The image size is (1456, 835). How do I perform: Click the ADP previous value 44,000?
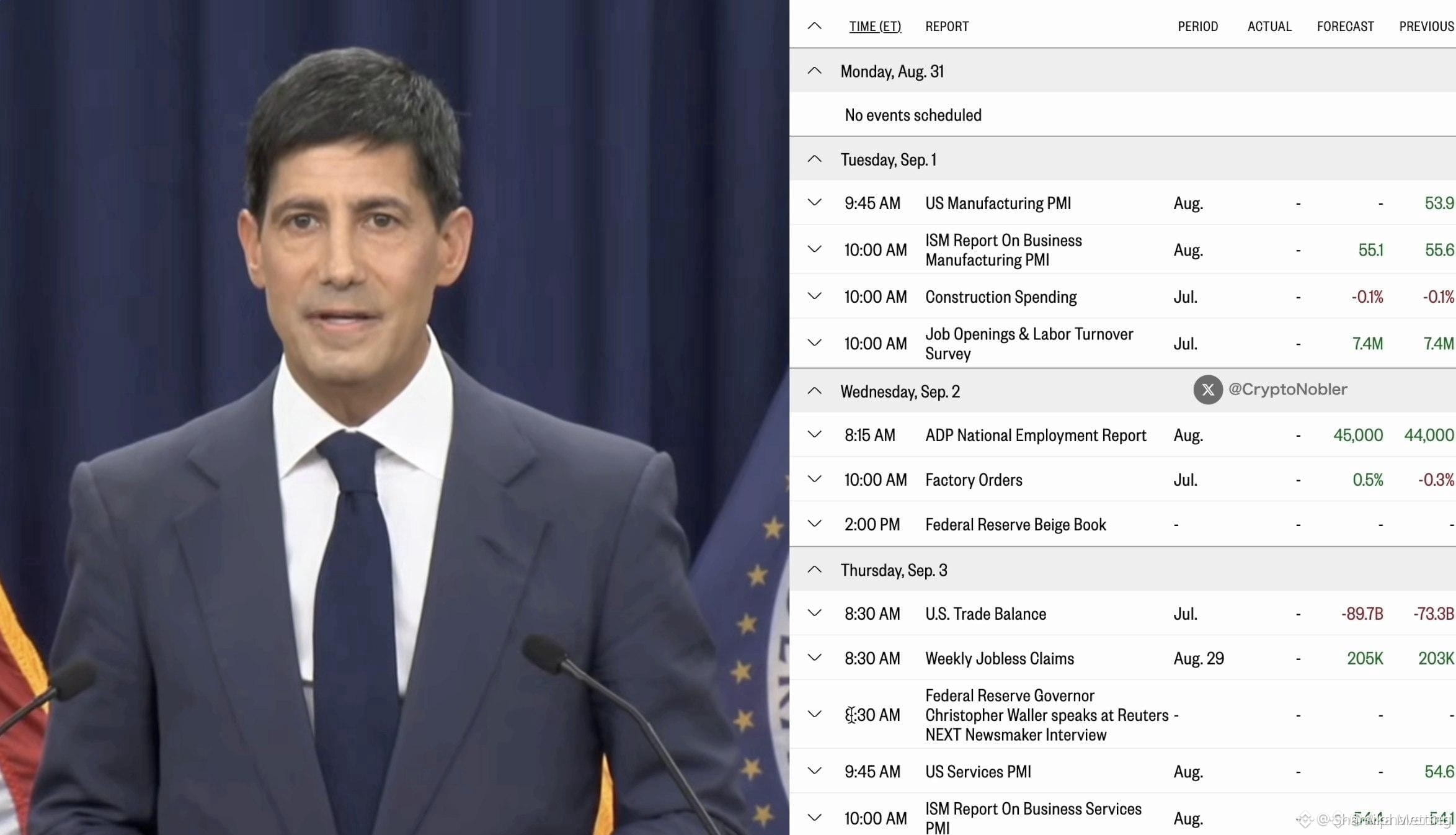coord(1429,435)
